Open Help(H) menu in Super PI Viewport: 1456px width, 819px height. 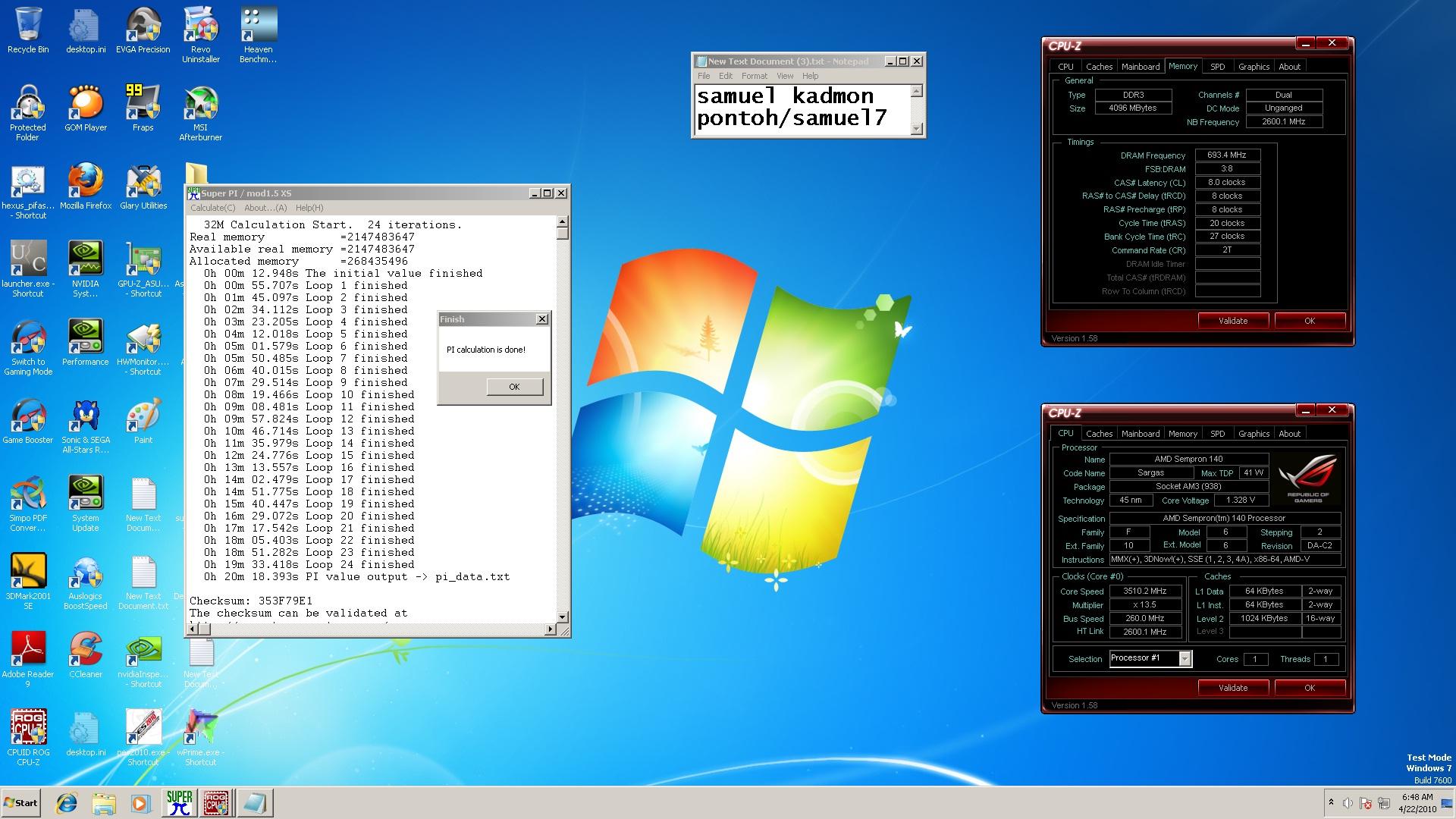click(x=309, y=208)
